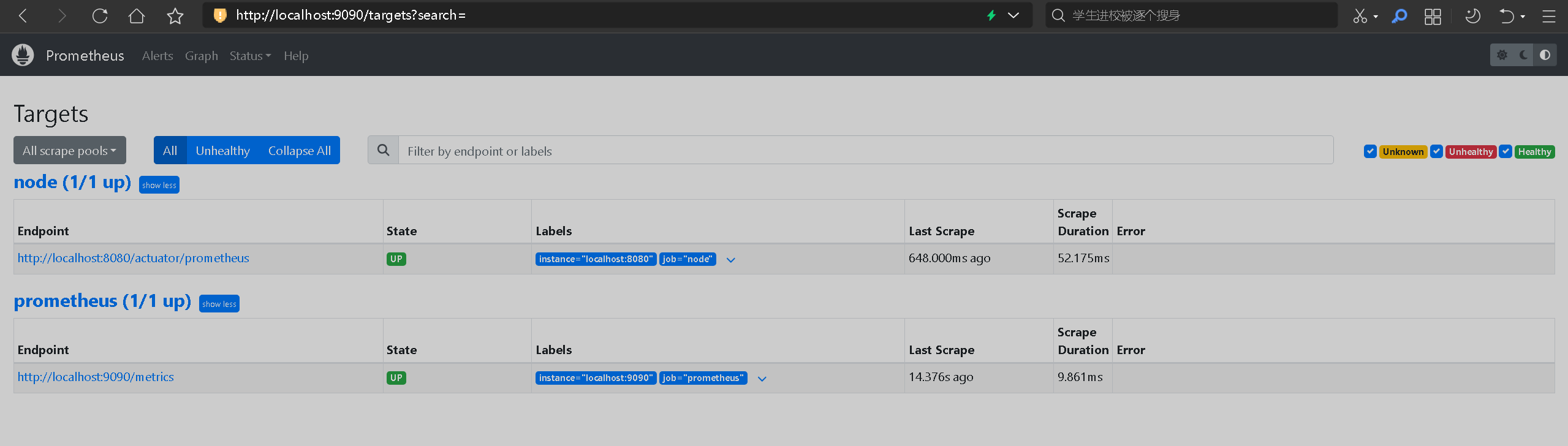Image resolution: width=1568 pixels, height=446 pixels.
Task: Go to the browser home page icon
Action: tap(137, 16)
